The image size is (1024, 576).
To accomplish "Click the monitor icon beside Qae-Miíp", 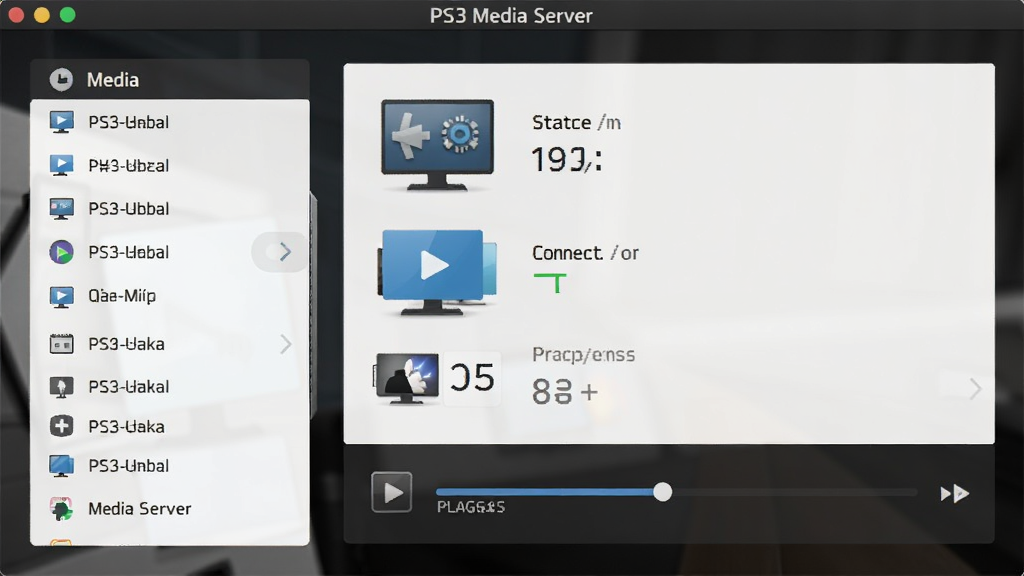I will (61, 296).
